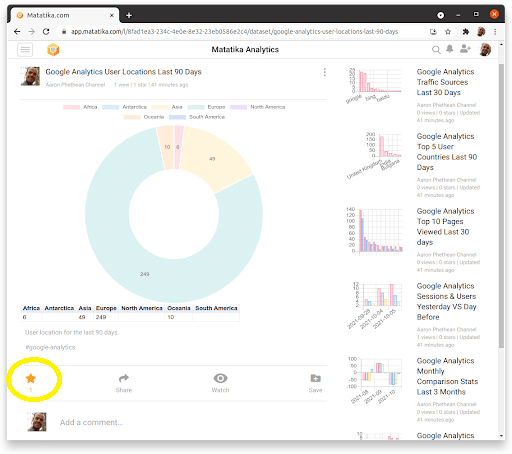512x454 pixels.
Task: Toggle Oceania legend entry
Action: pos(144,117)
